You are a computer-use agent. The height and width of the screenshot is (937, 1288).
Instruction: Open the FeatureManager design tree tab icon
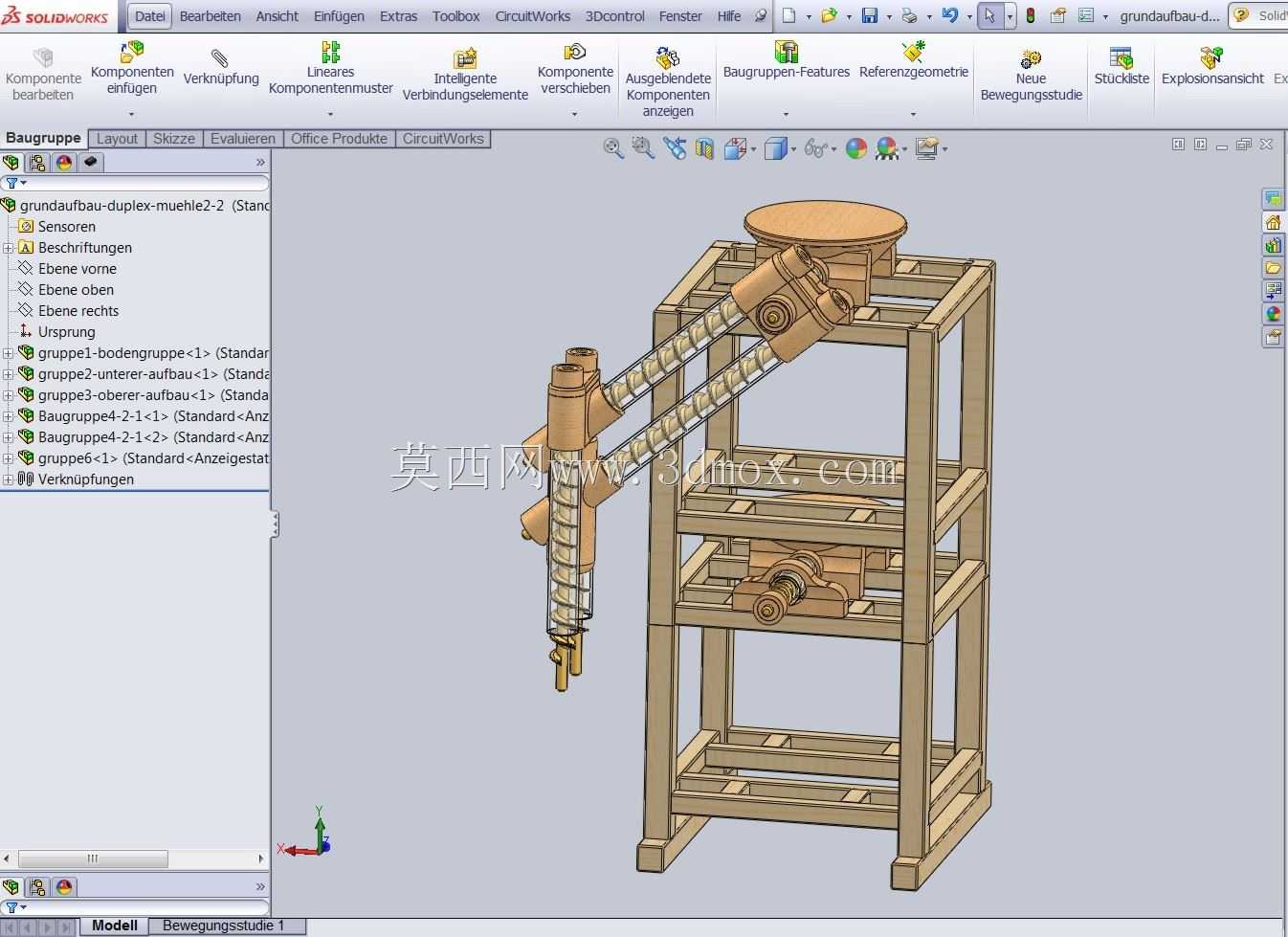11,163
